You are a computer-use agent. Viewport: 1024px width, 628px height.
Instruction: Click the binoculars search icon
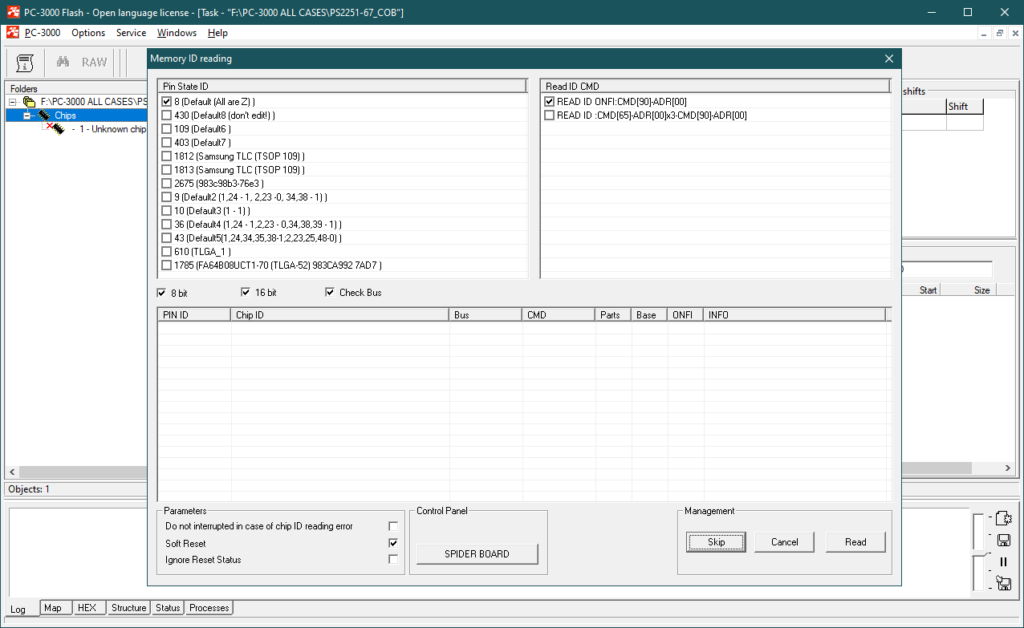(62, 62)
